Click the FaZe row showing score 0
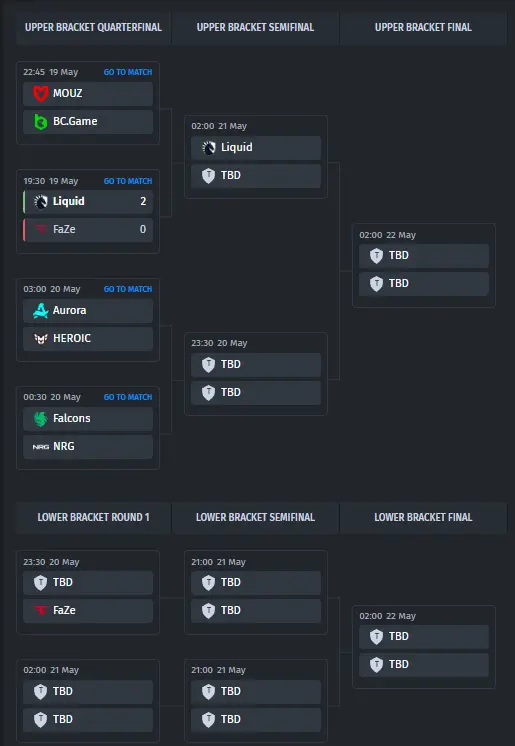Viewport: 515px width, 746px height. click(88, 230)
